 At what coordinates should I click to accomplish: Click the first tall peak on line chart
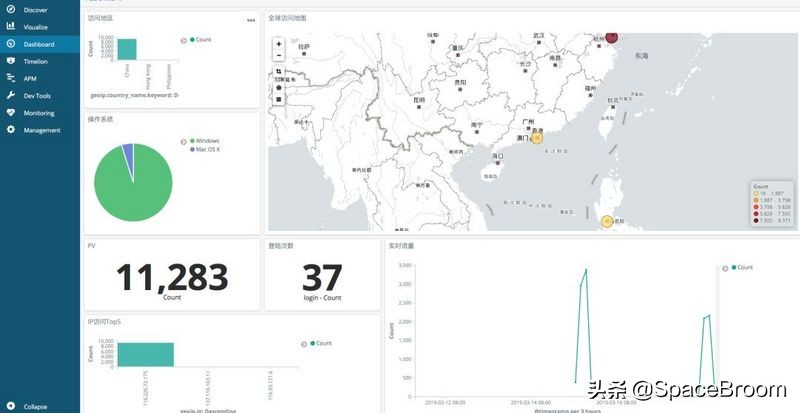586,269
